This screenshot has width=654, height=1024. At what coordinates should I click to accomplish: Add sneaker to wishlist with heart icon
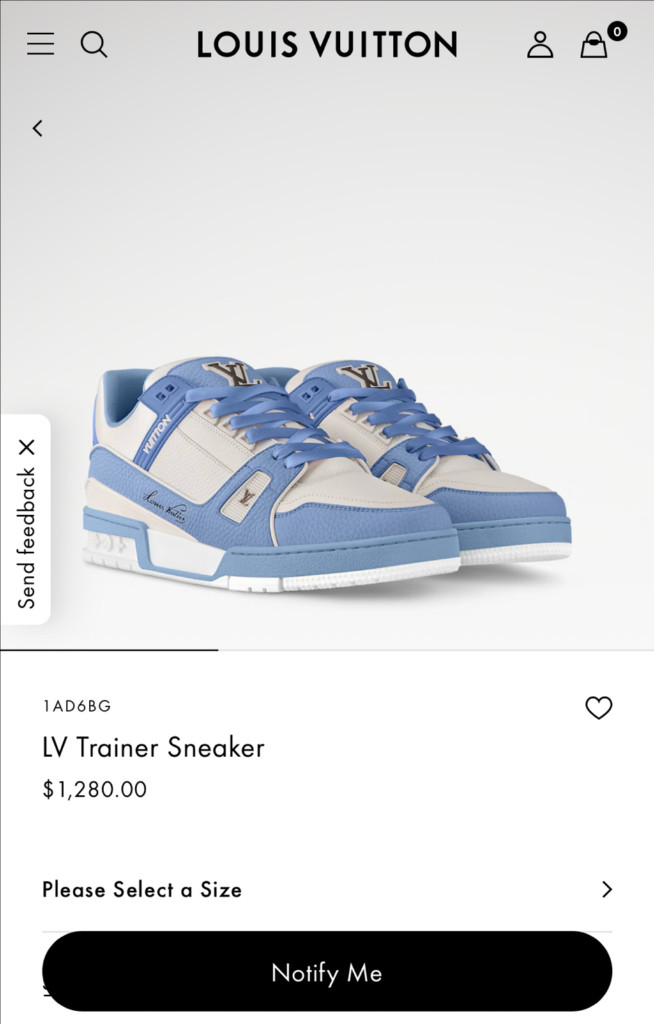pos(598,708)
